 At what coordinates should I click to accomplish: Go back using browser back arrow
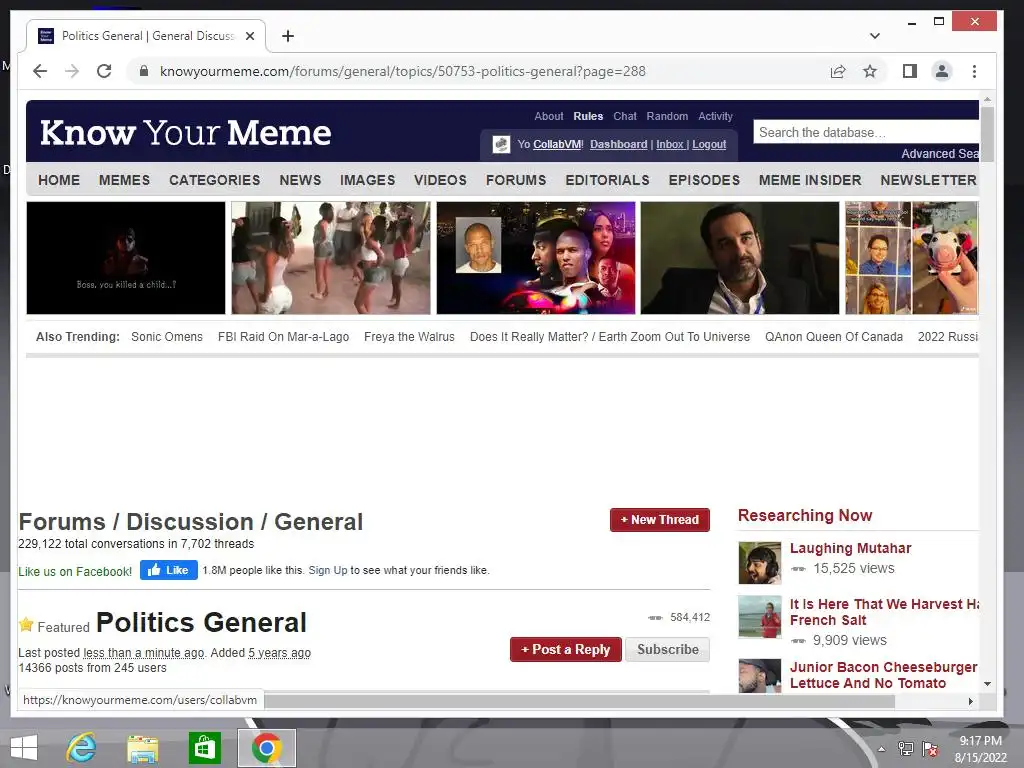point(40,71)
